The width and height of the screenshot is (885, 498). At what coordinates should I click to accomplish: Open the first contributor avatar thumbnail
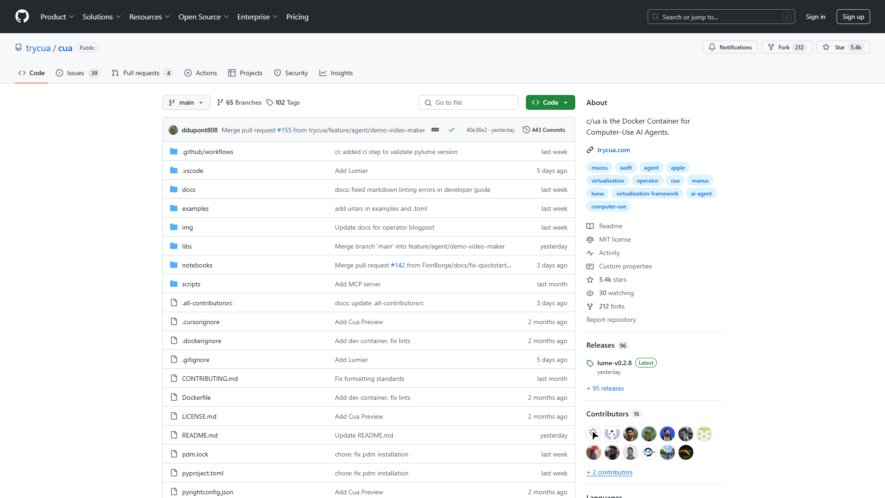tap(593, 434)
